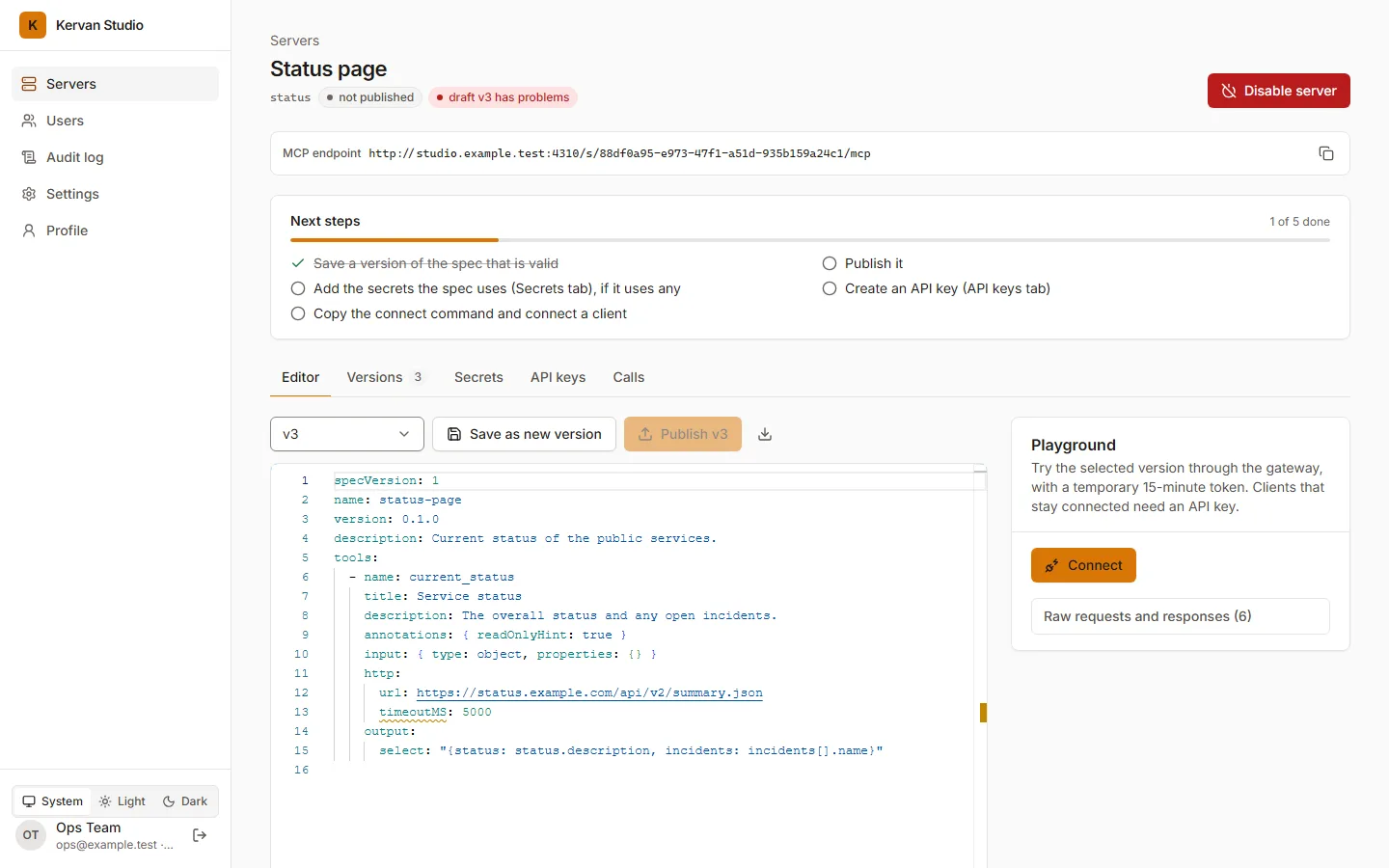Click line number 13 in the gutter

[x=301, y=712]
